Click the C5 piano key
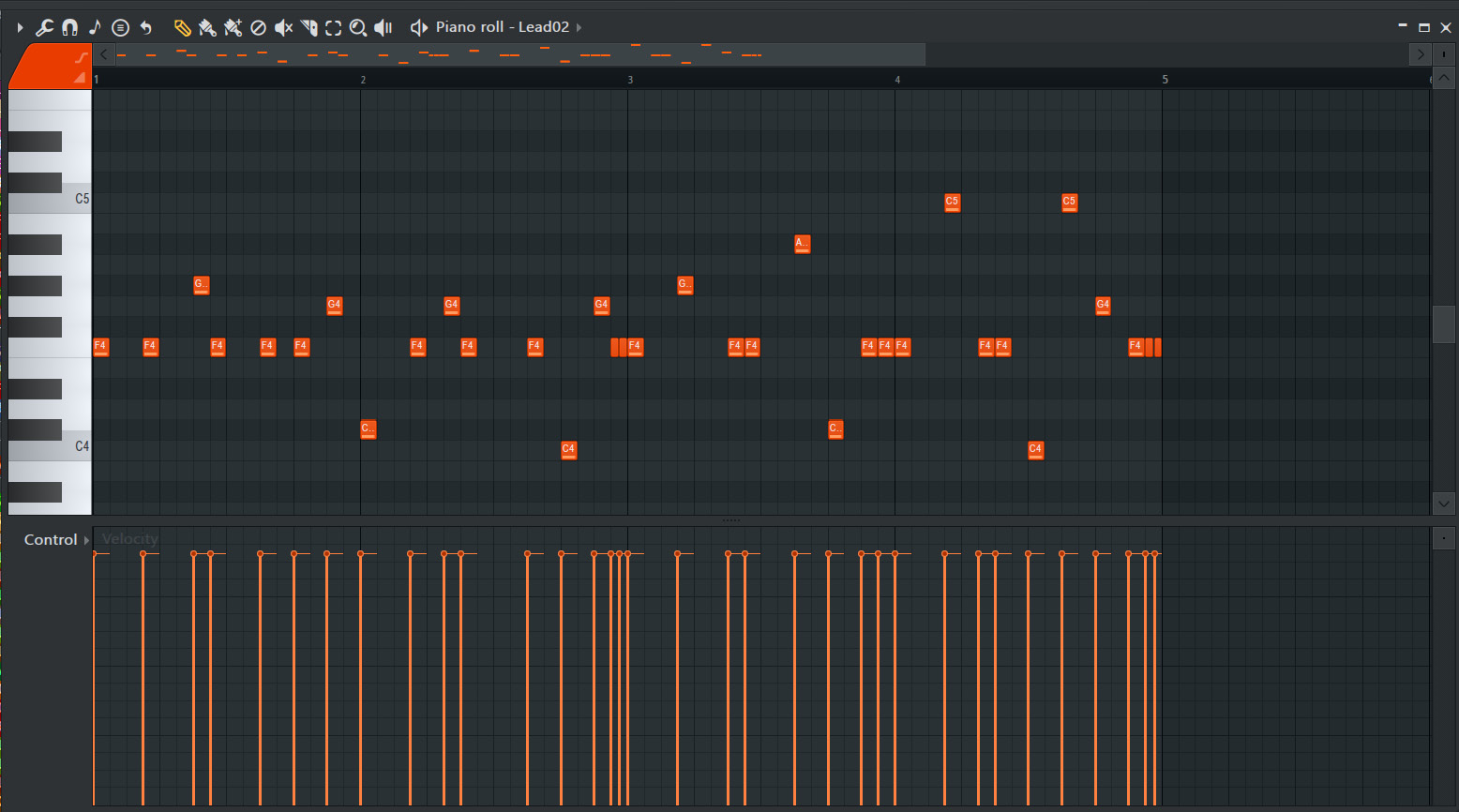 tap(50, 201)
